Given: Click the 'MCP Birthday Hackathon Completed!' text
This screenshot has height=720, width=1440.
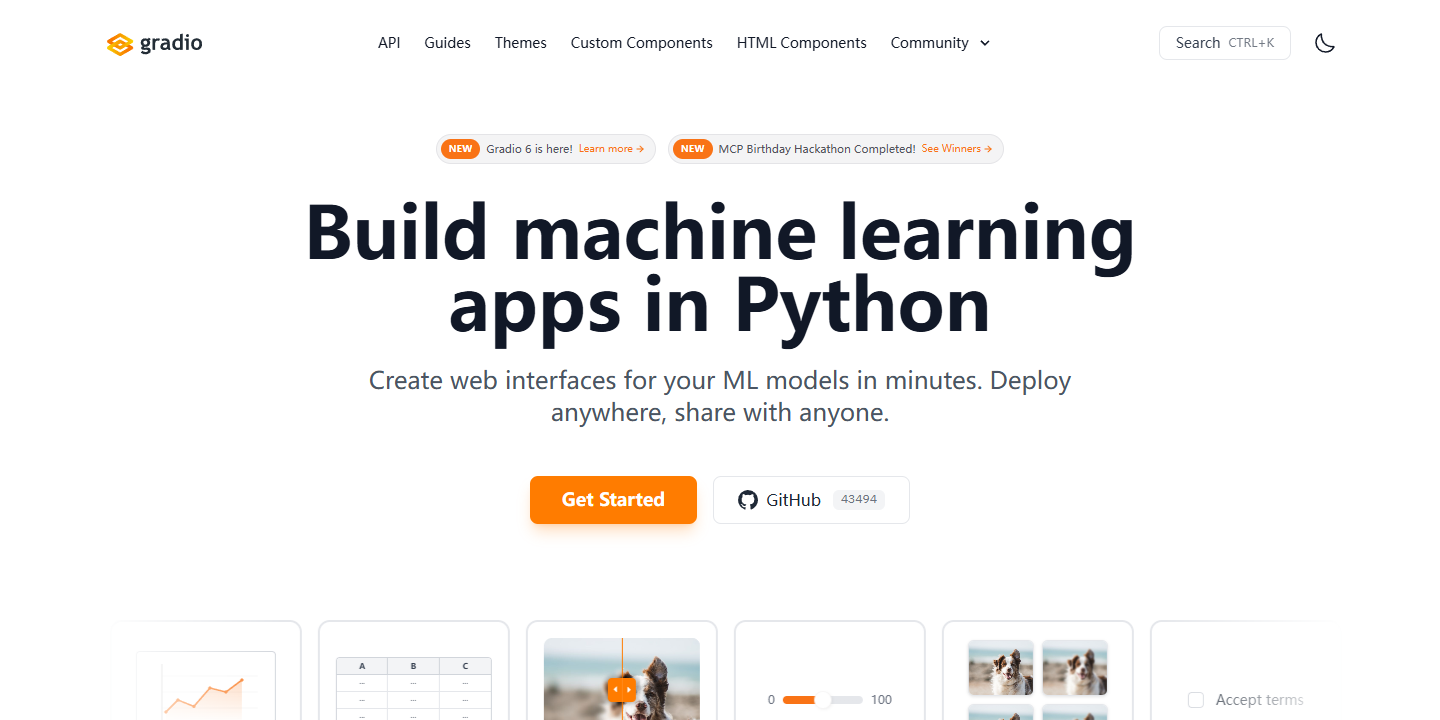Looking at the screenshot, I should tap(817, 149).
